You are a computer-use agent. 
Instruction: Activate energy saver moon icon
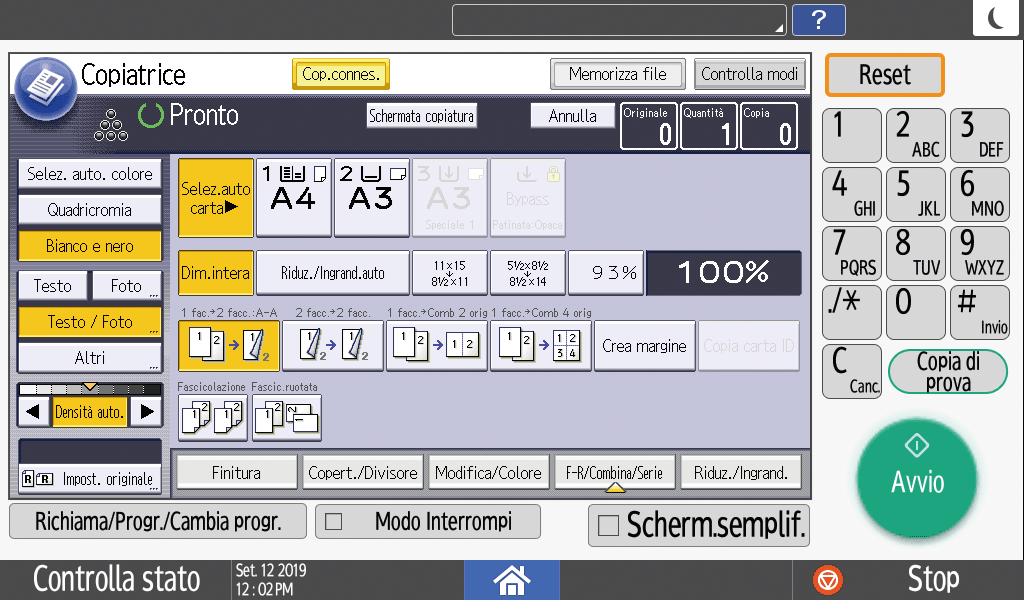click(x=995, y=18)
